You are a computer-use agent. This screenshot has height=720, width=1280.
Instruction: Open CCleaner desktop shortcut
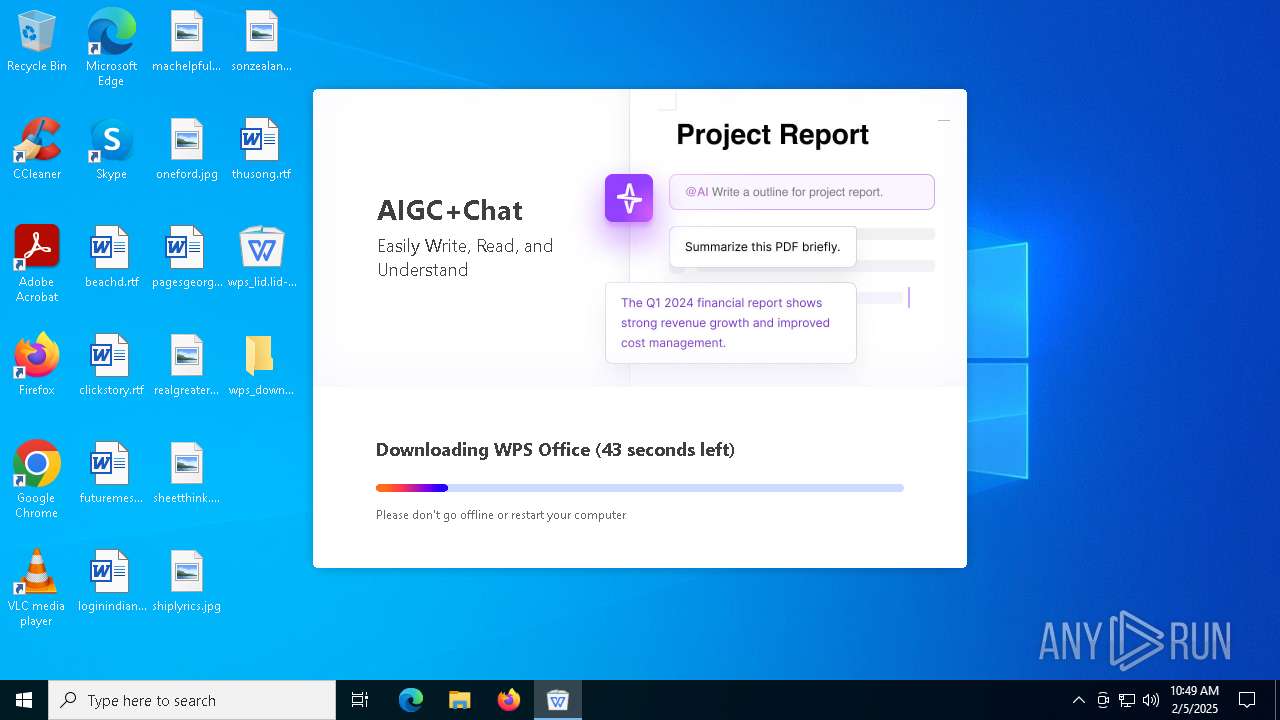37,149
